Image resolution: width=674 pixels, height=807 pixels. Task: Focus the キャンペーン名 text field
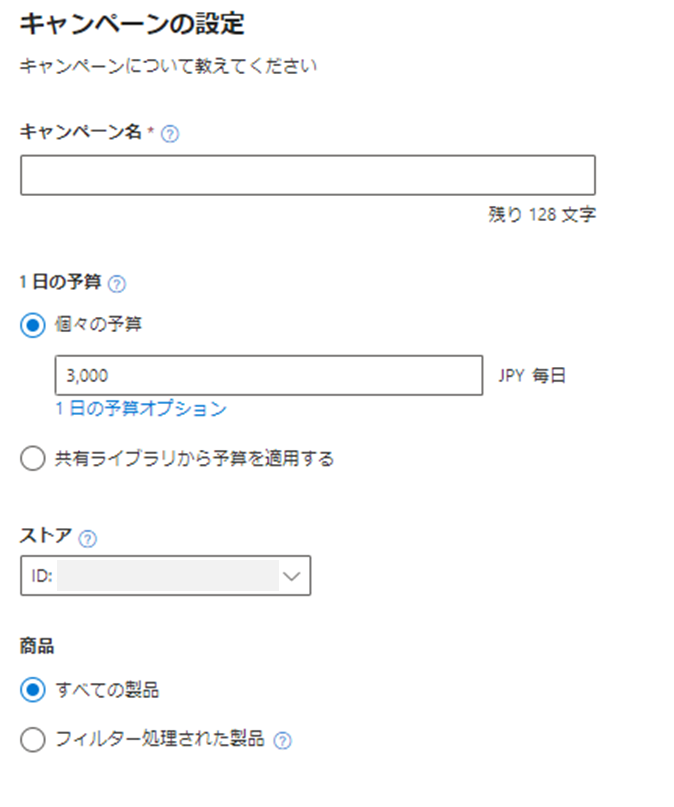click(x=308, y=175)
